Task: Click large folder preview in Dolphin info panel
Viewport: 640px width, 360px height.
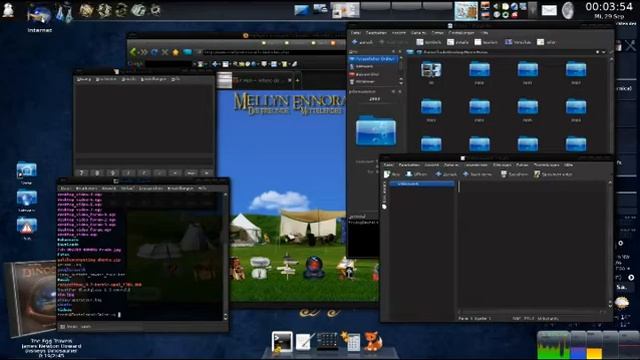Action: (376, 131)
